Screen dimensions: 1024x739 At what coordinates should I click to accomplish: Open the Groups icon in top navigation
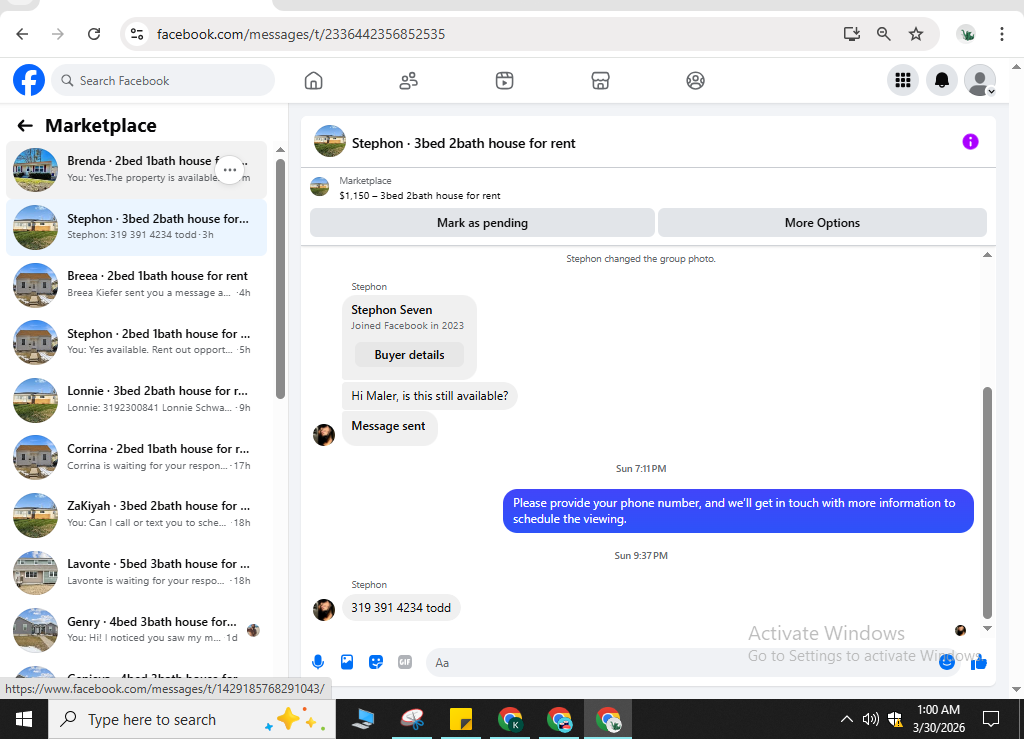696,81
